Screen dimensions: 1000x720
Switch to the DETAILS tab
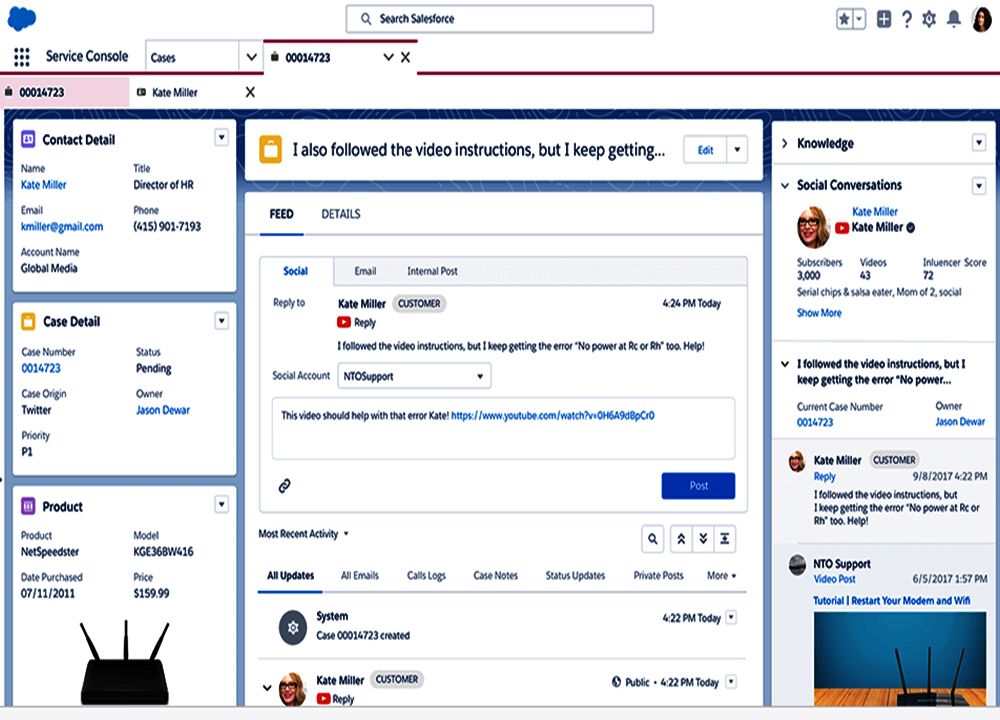tap(341, 214)
